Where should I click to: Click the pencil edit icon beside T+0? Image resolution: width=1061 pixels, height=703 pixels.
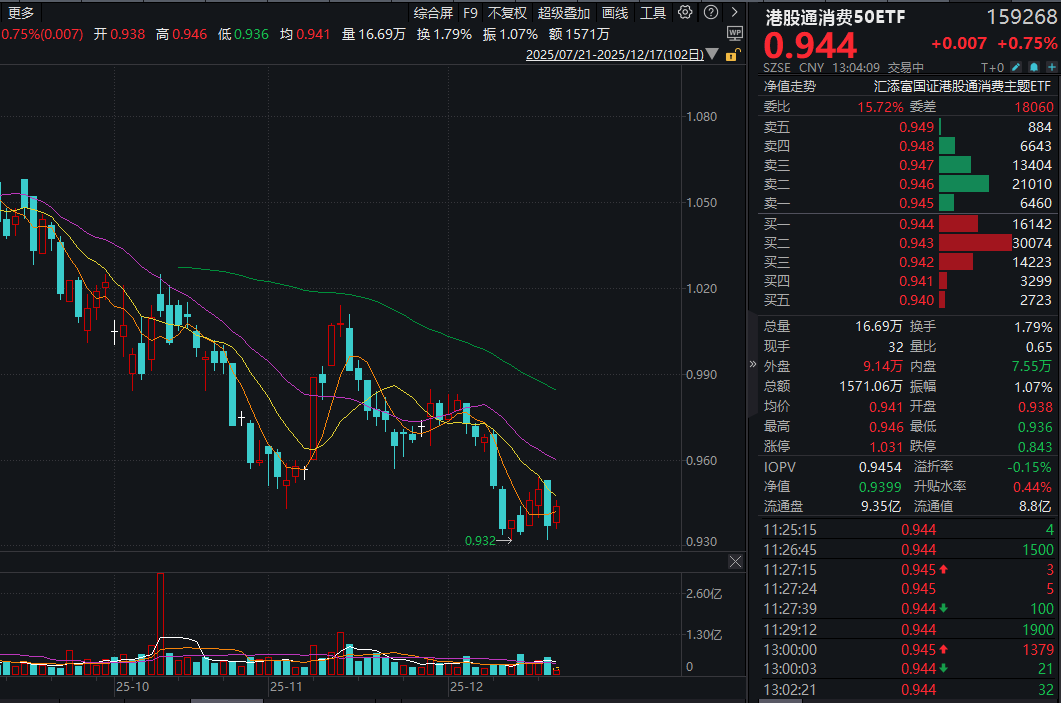1015,67
